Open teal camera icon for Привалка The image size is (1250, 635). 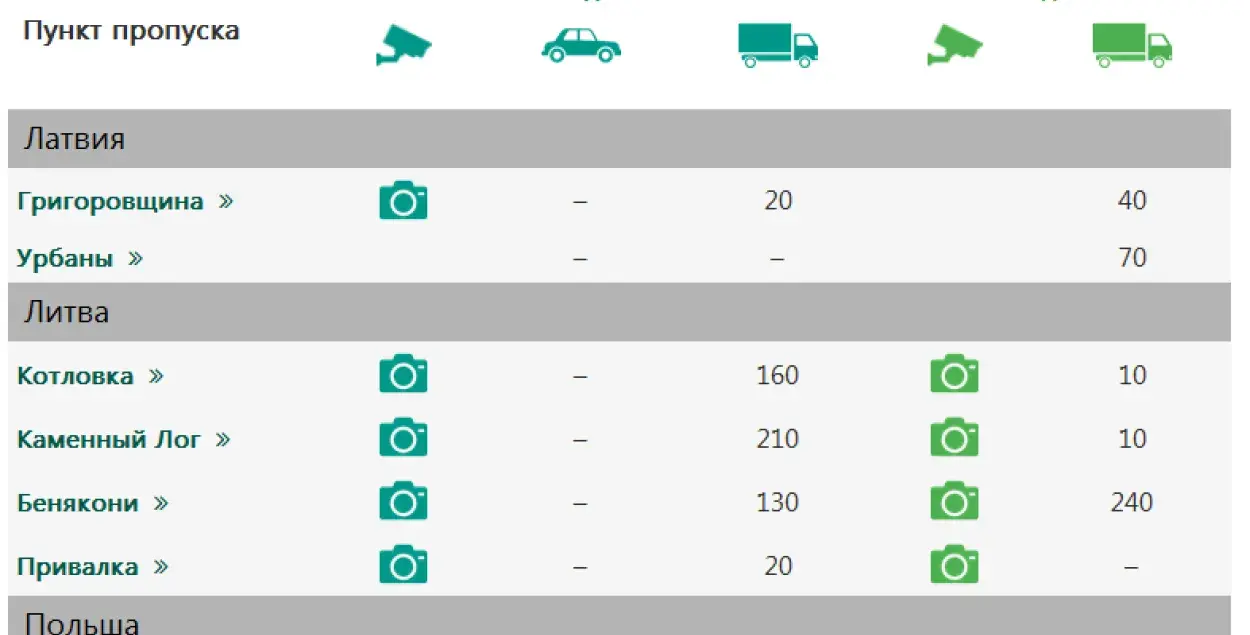(403, 565)
